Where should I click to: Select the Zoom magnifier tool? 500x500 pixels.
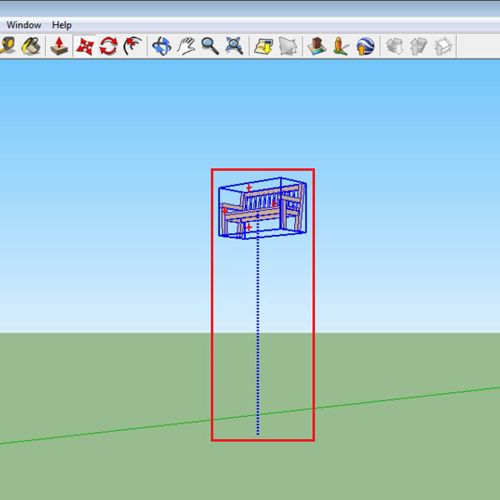click(210, 46)
